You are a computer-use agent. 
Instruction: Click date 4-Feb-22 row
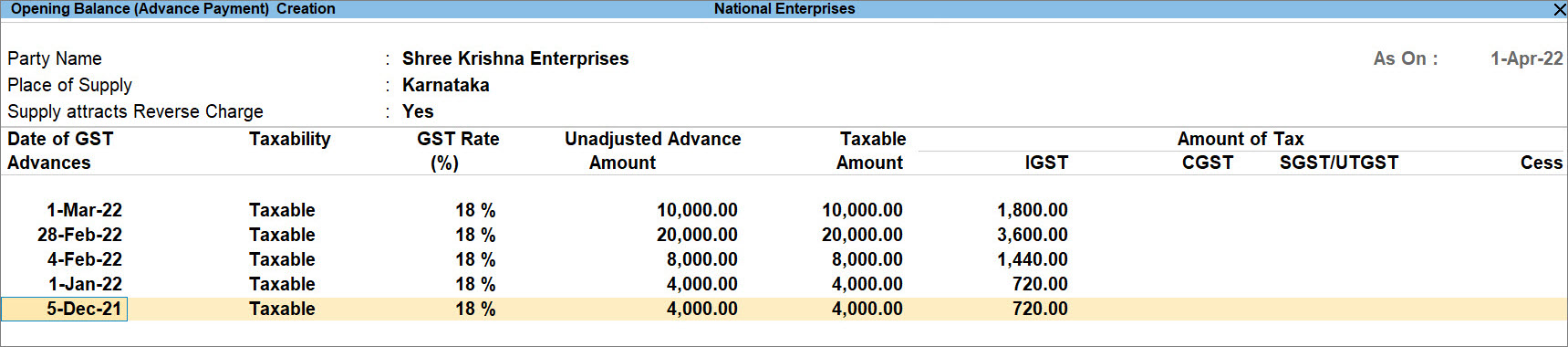point(84,259)
